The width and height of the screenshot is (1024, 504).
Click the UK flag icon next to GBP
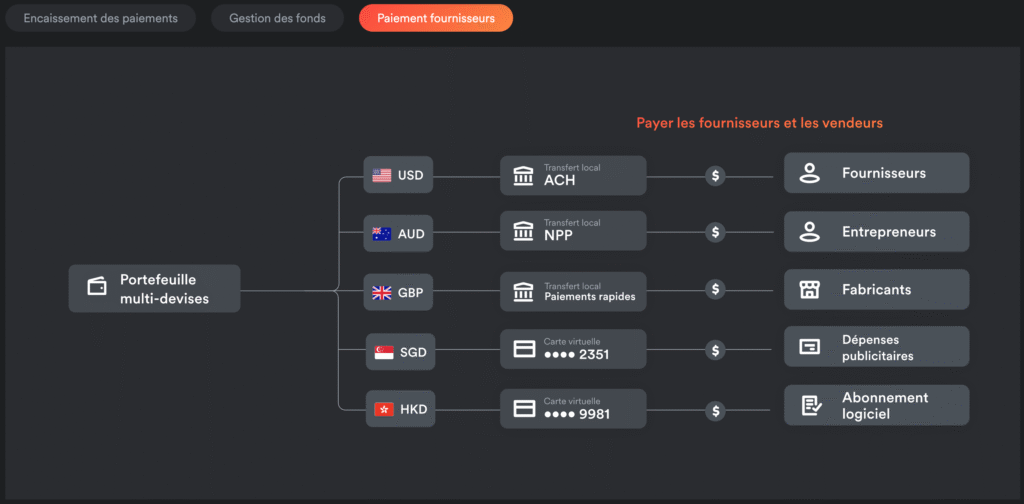[382, 292]
